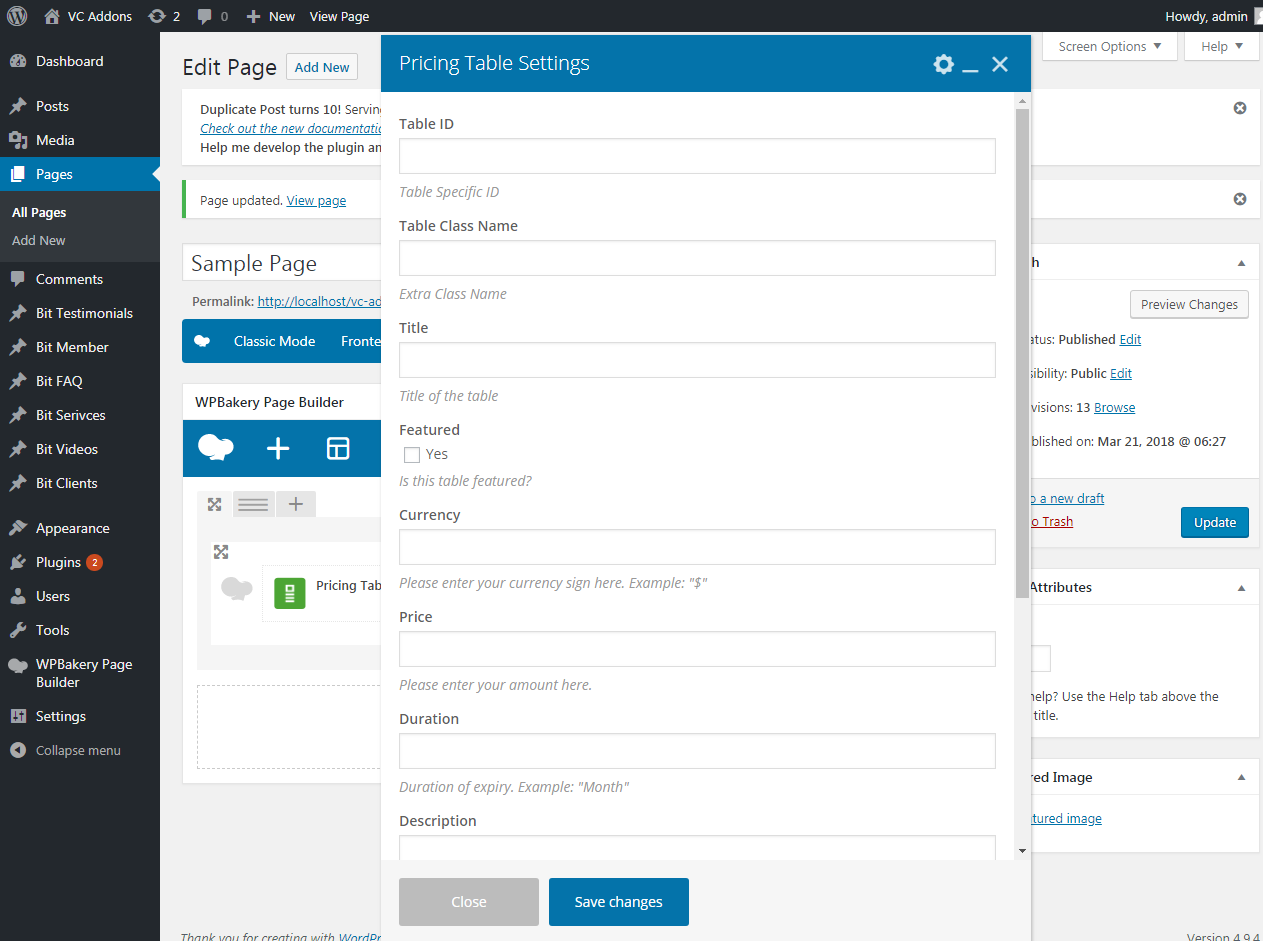This screenshot has height=941, width=1263.
Task: Dismiss the Duplicate Post notice
Action: [1240, 108]
